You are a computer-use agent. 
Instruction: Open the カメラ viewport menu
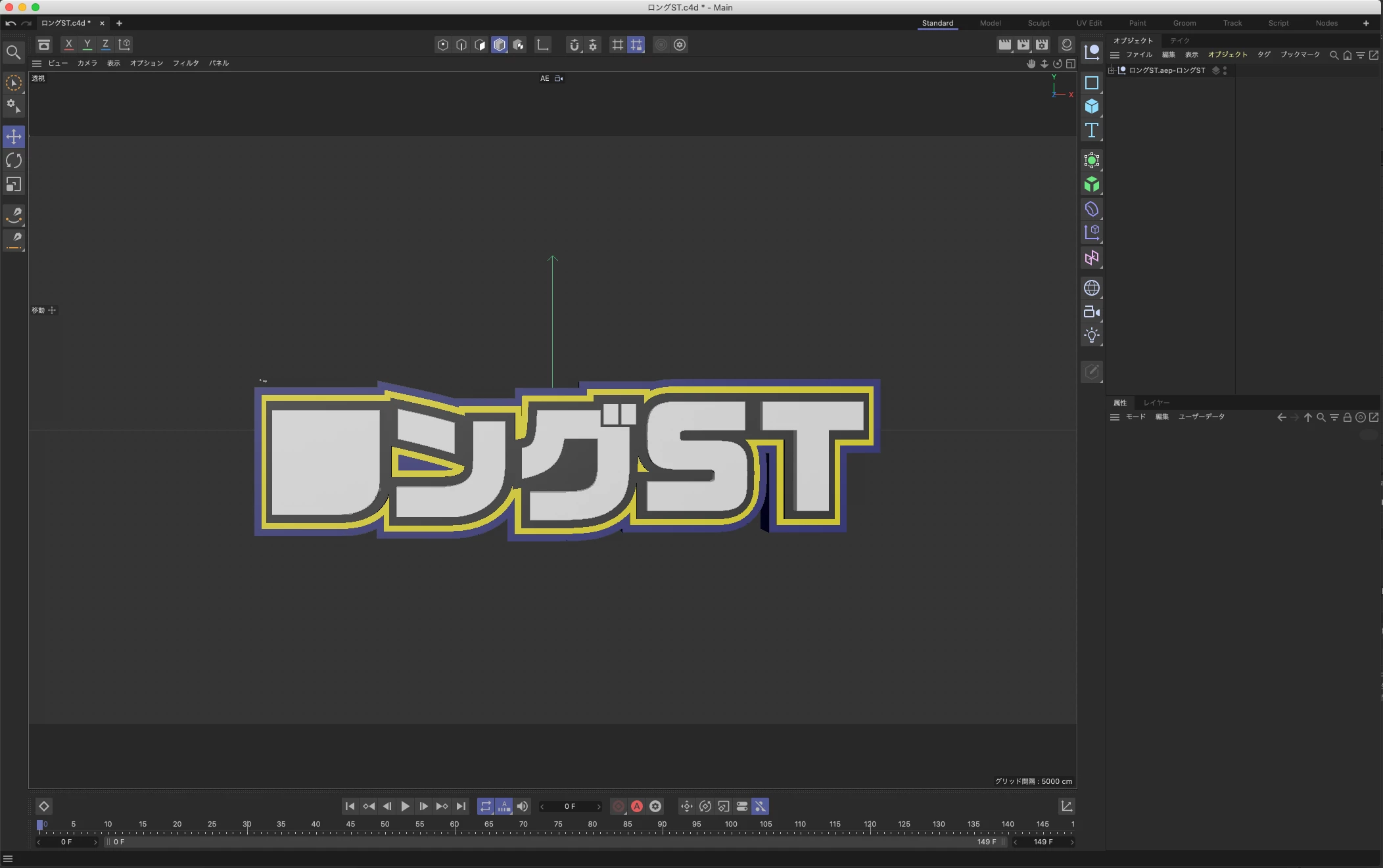pyautogui.click(x=87, y=63)
